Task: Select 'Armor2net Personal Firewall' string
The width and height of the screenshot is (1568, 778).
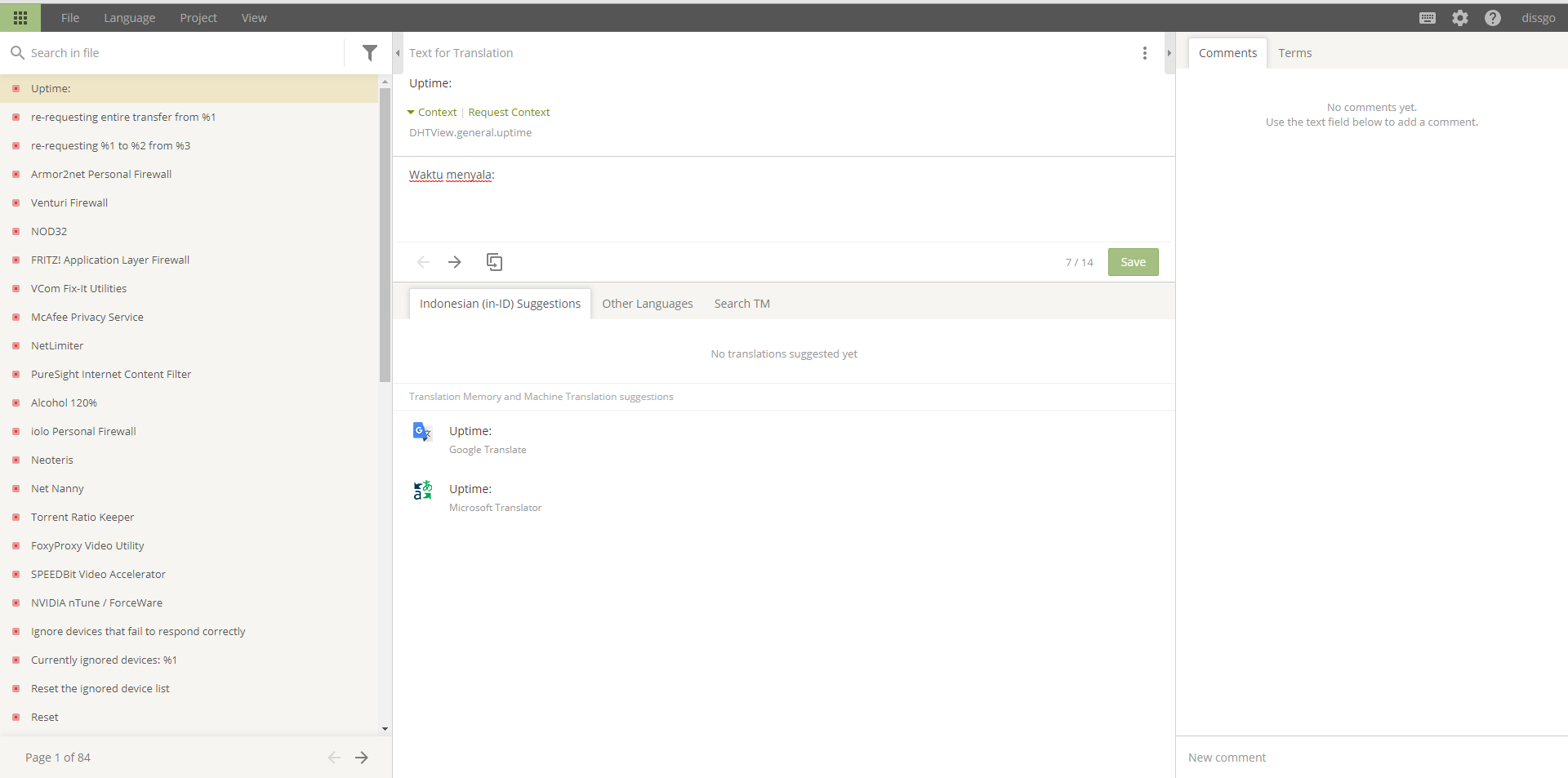Action: tap(189, 174)
